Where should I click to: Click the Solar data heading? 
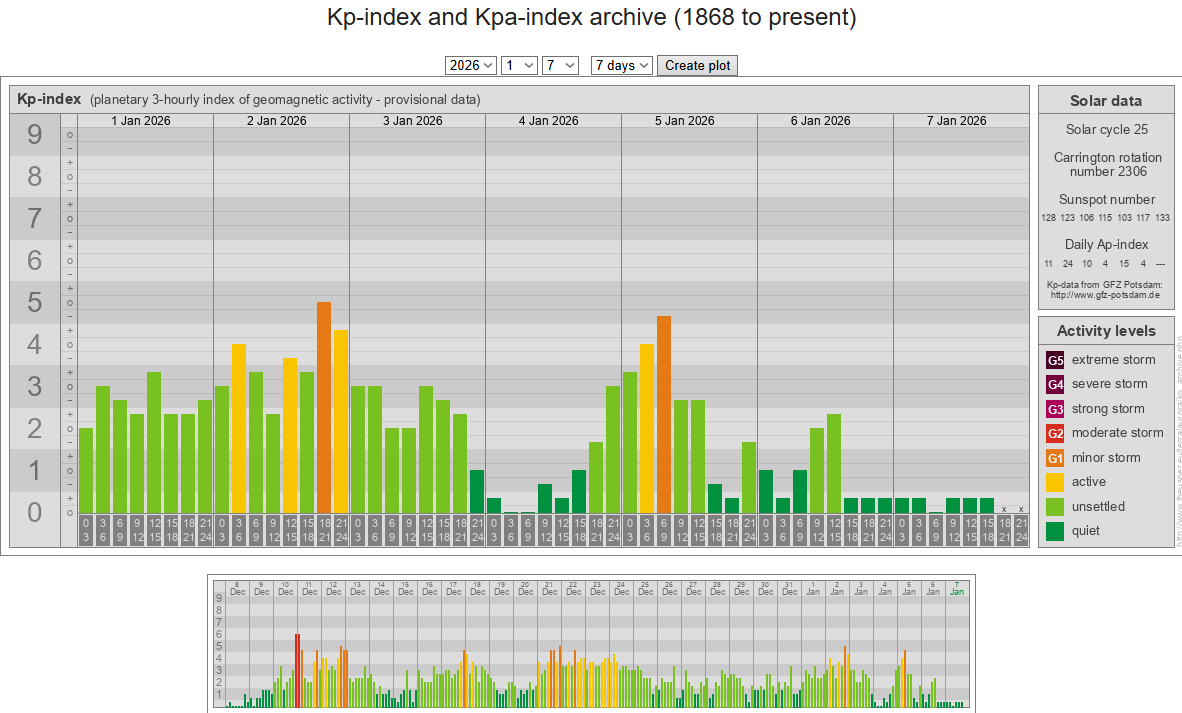click(x=1106, y=101)
